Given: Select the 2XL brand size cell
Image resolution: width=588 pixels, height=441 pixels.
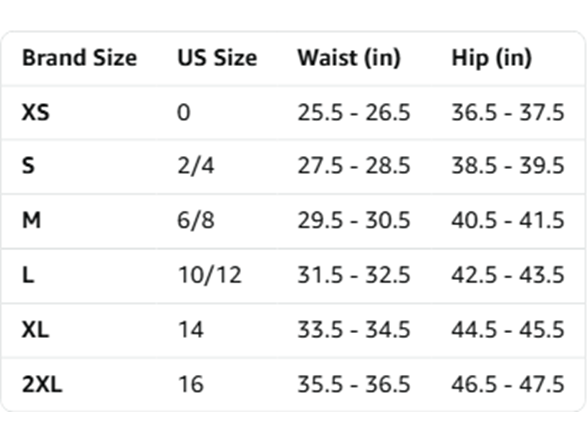Looking at the screenshot, I should click(x=42, y=384).
